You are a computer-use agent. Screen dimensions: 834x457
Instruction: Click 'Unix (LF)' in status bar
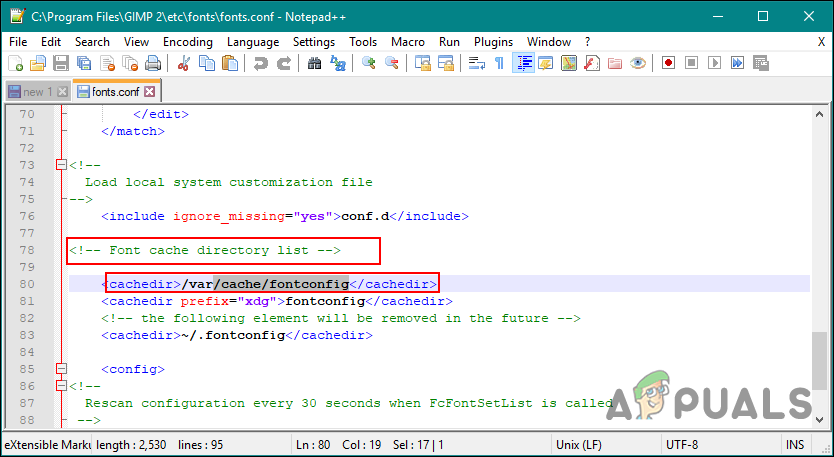pos(580,445)
